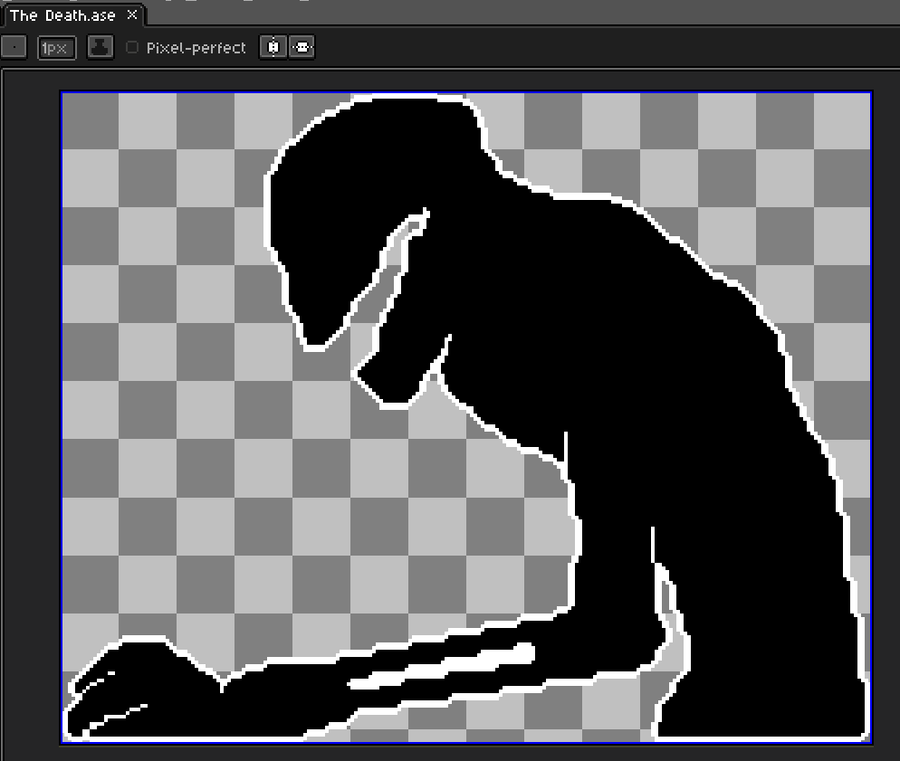Toggle vertical symmetry mode
Viewport: 900px width, 761px height.
(302, 47)
